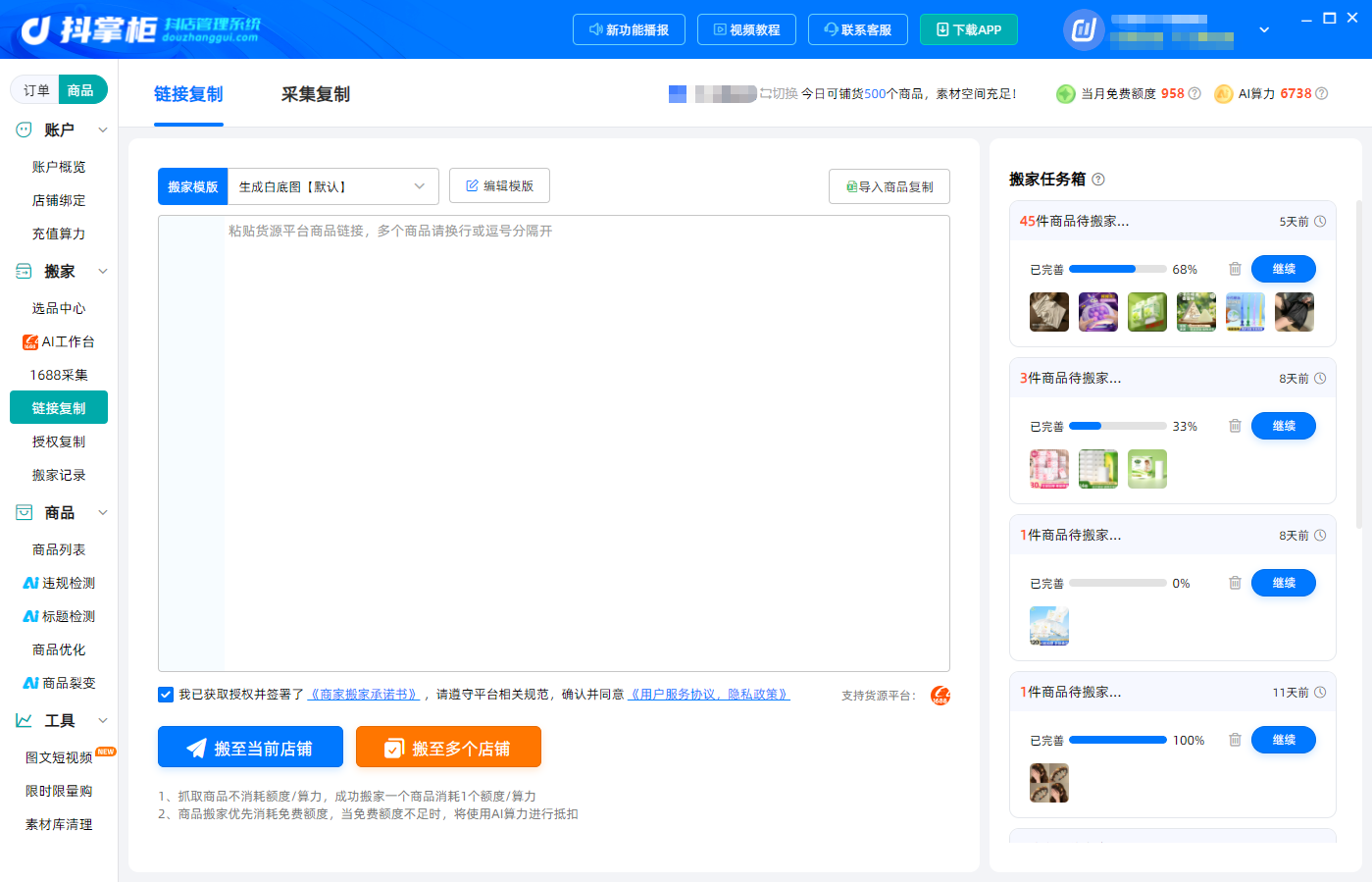Image resolution: width=1372 pixels, height=882 pixels.
Task: Click the green coin icon for 当月免费额度
Action: 1066,94
